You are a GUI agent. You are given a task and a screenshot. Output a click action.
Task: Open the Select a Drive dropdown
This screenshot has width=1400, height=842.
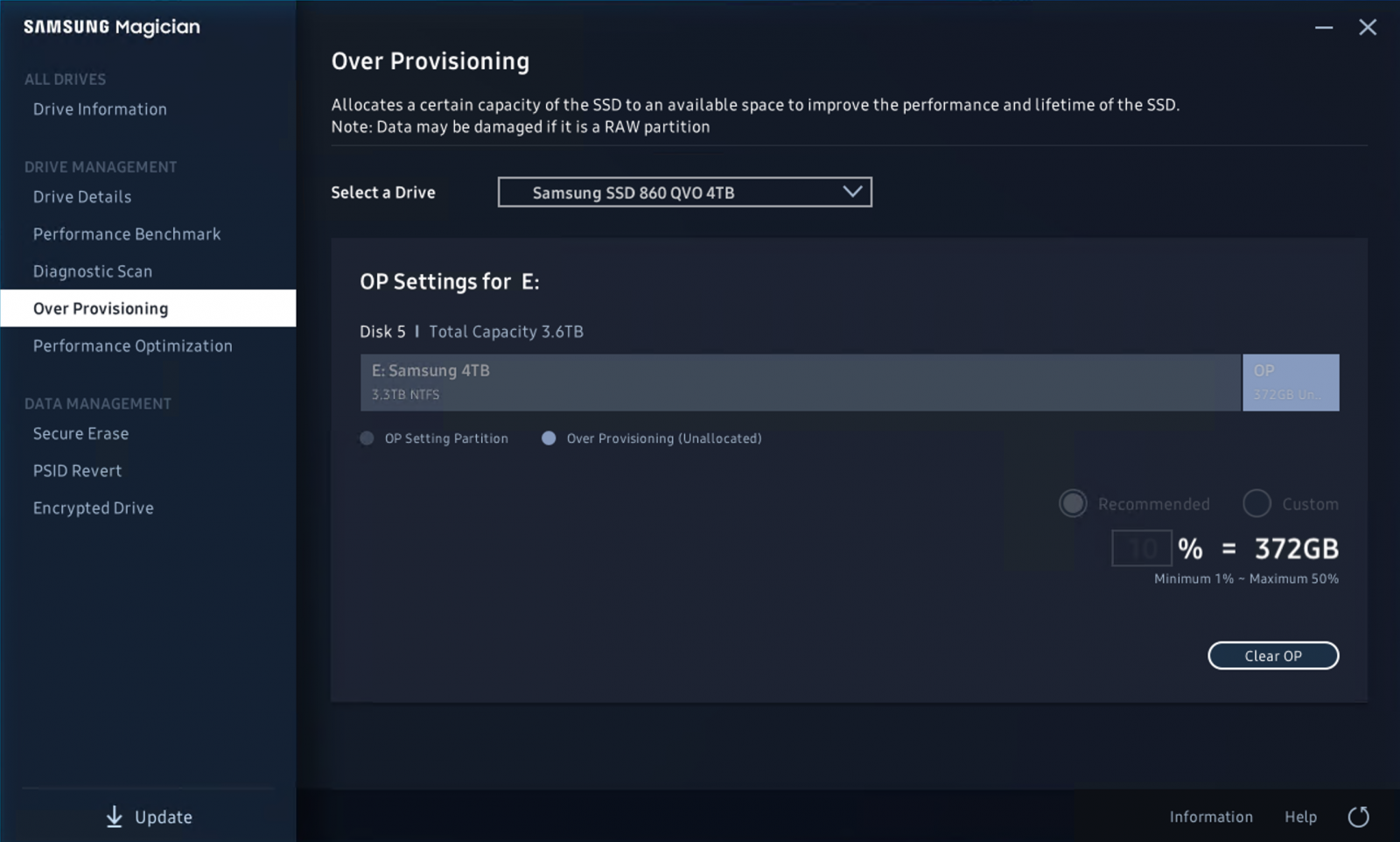click(684, 193)
